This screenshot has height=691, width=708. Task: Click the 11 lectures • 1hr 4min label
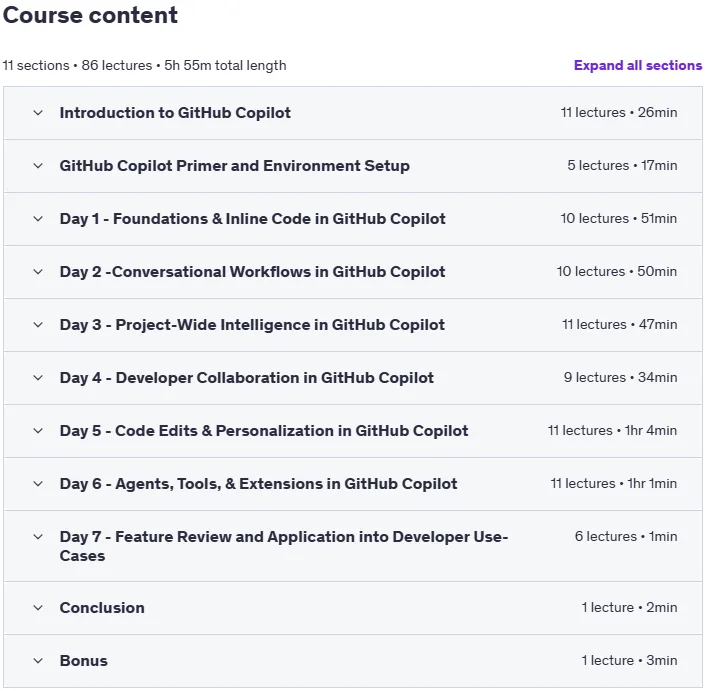click(612, 430)
